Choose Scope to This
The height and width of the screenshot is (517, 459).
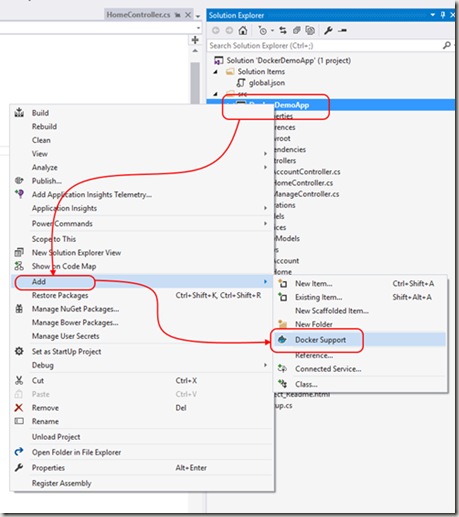[54, 239]
